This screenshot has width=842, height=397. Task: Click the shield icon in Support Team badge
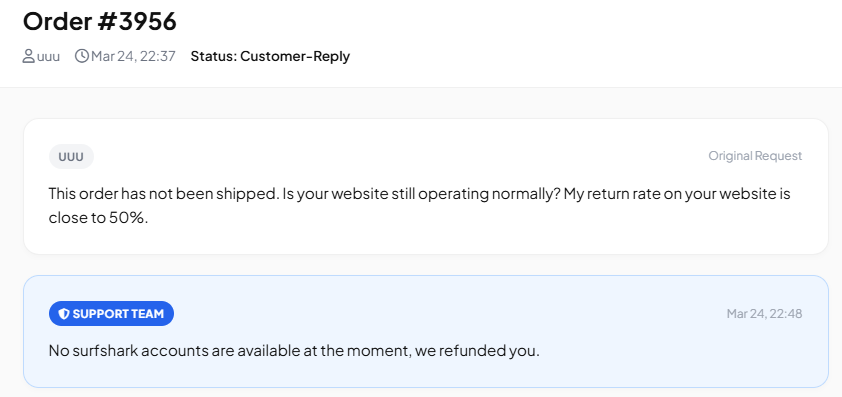tap(64, 314)
